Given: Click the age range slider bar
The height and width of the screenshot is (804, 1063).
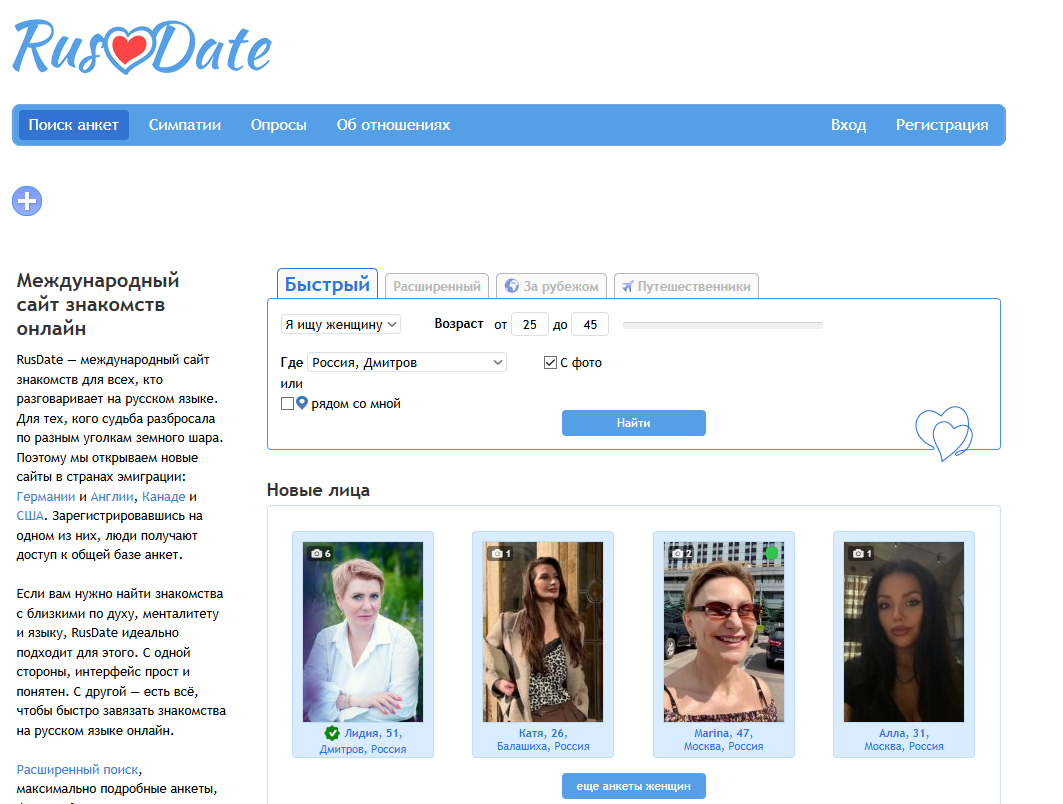Looking at the screenshot, I should point(723,325).
